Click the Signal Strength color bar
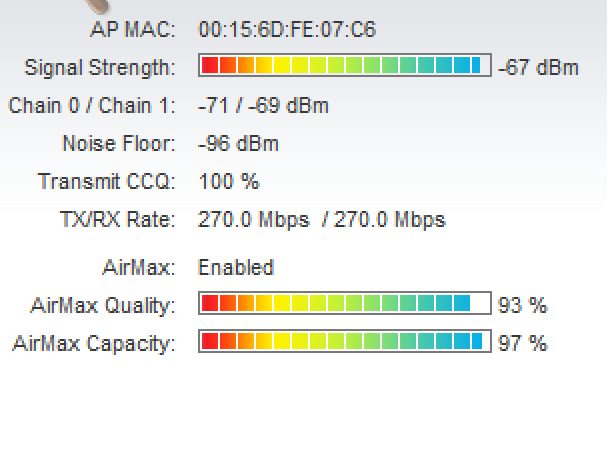This screenshot has height=460, width=614. [345, 67]
